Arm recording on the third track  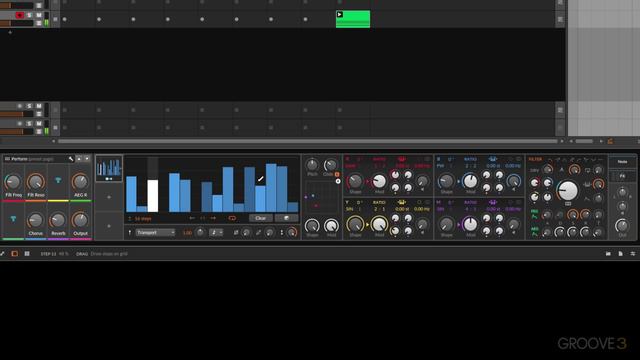point(19,106)
